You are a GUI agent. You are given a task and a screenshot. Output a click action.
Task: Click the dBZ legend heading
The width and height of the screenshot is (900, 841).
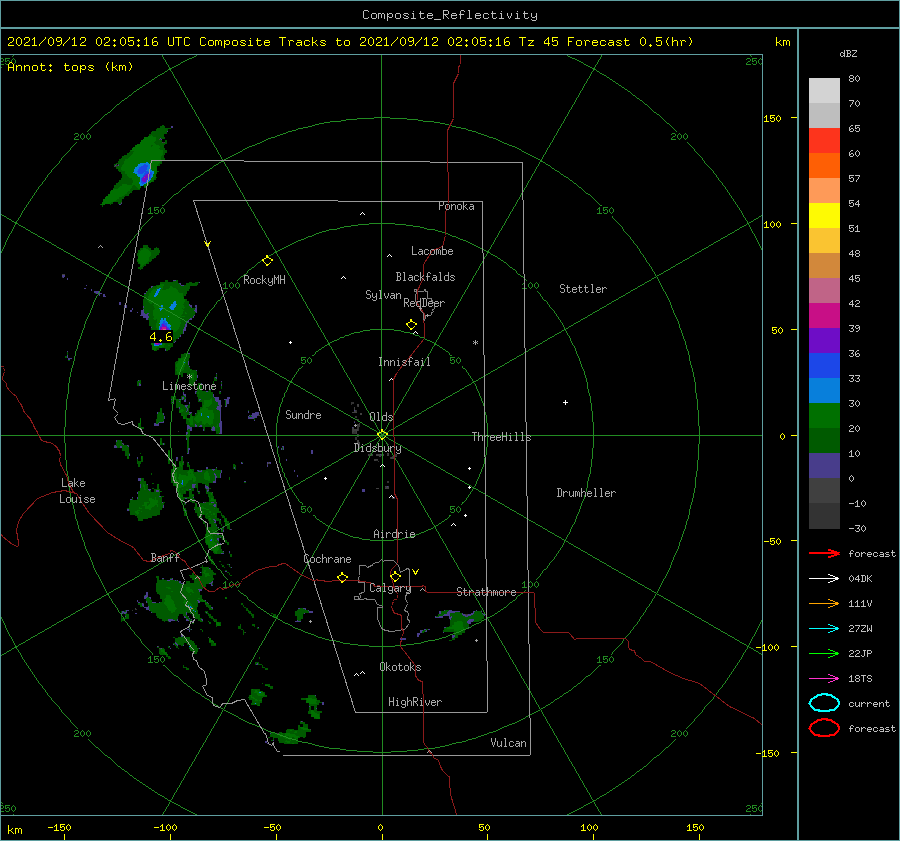pos(848,53)
